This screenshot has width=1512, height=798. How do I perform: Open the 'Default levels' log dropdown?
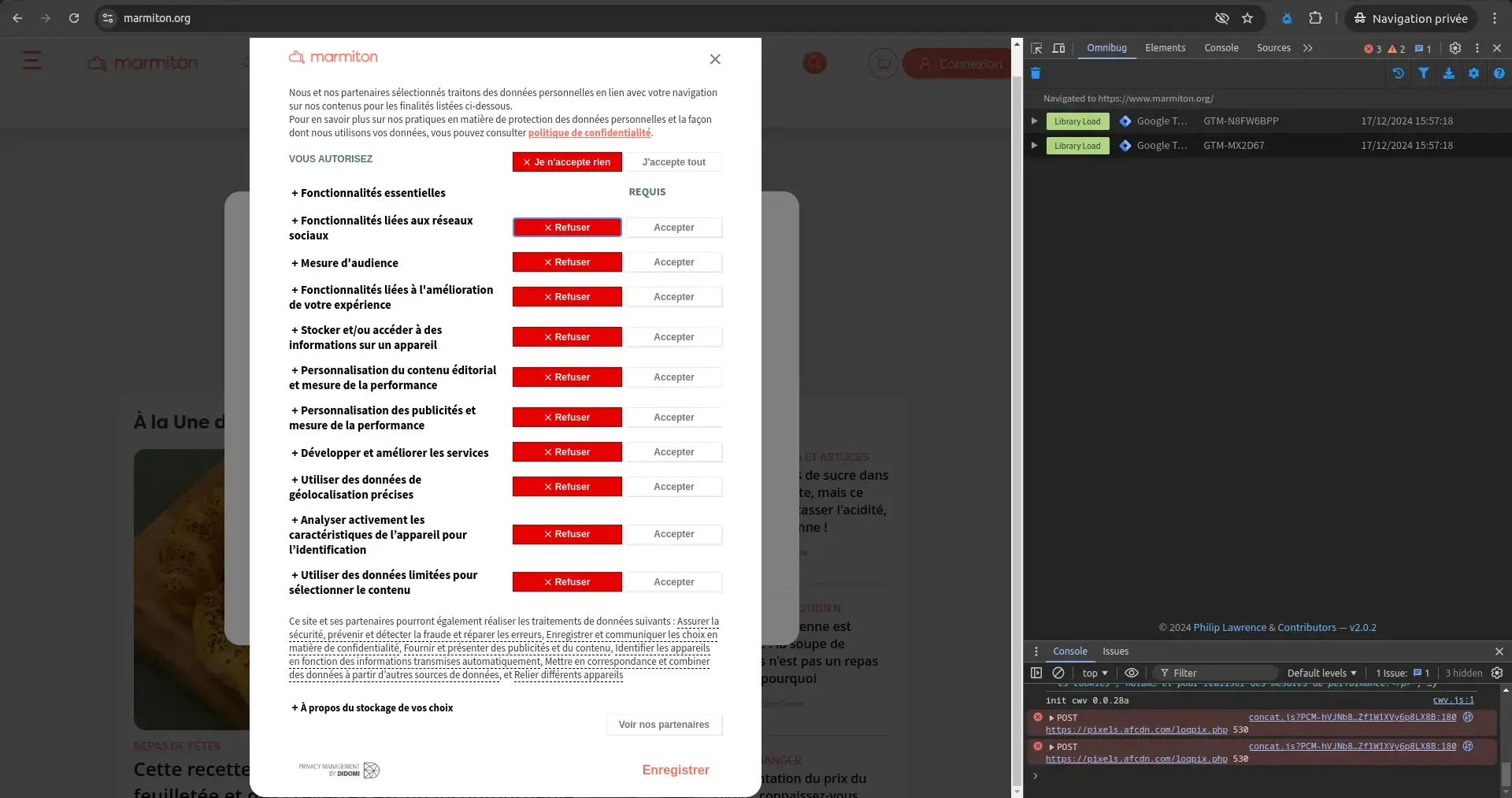click(1321, 673)
